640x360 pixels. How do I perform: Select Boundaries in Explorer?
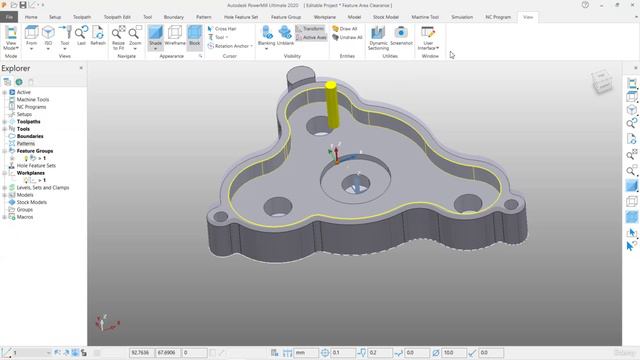coord(30,136)
